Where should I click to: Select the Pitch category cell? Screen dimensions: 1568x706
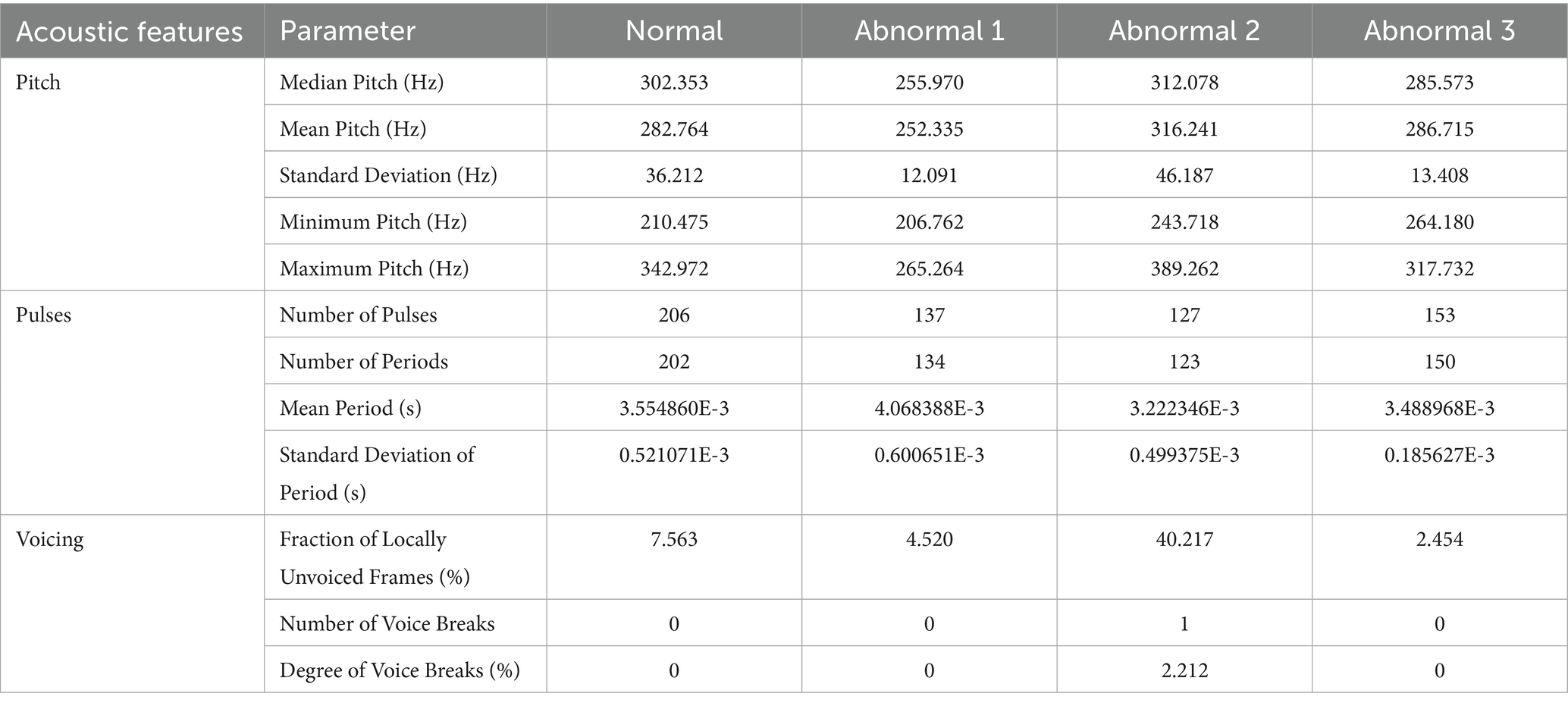[38, 83]
